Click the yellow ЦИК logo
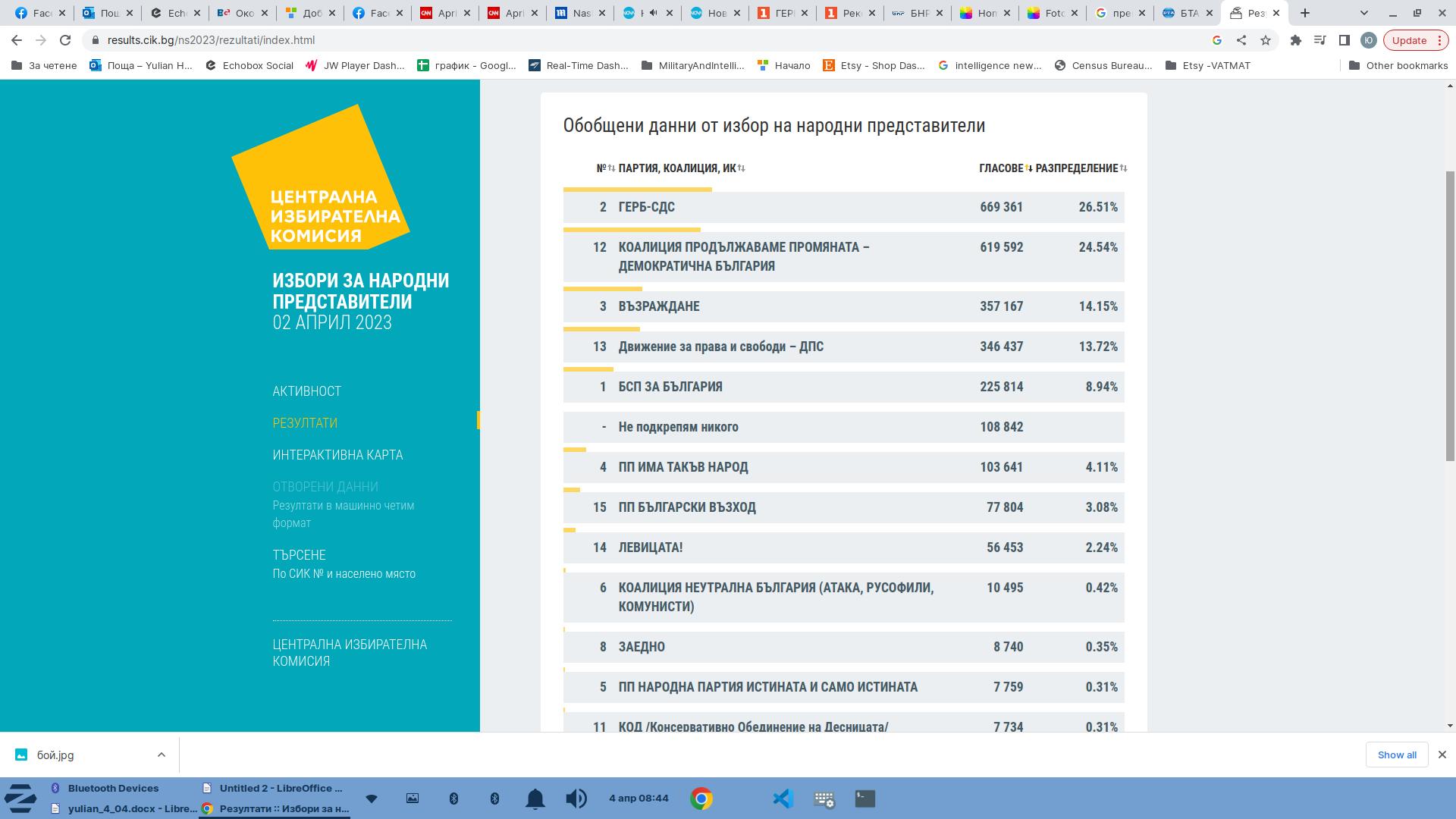 [321, 177]
